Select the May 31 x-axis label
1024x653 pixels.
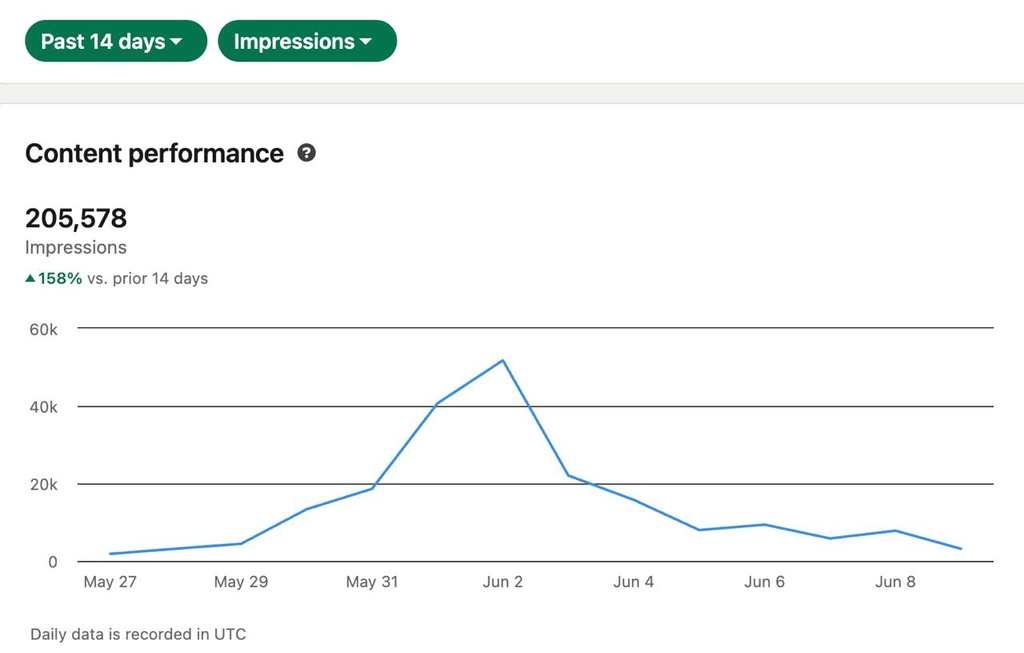[372, 582]
